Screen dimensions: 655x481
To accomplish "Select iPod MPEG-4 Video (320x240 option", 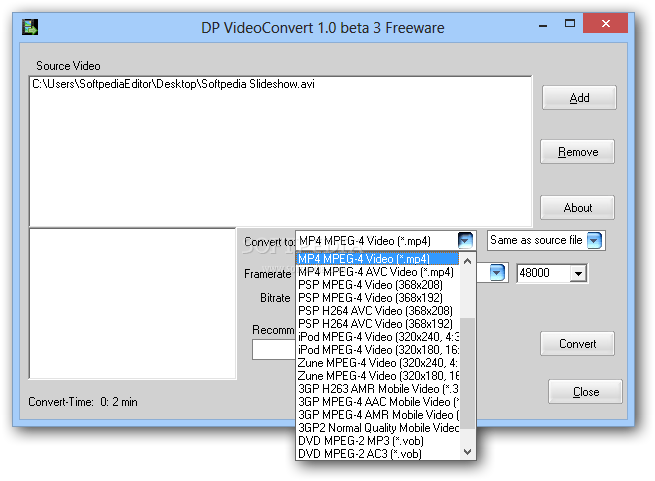I will coord(377,337).
